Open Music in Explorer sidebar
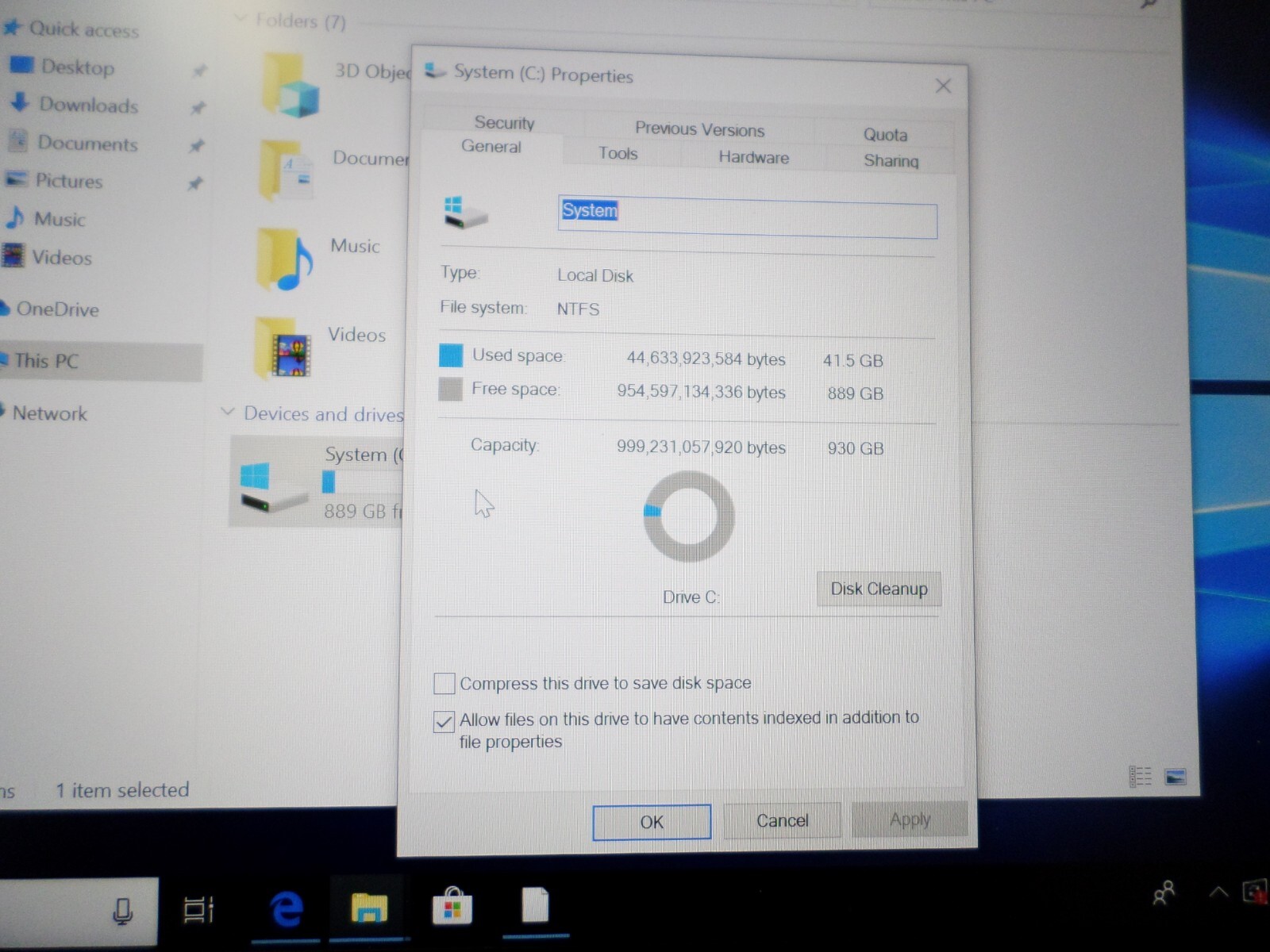The image size is (1270, 952). click(59, 219)
